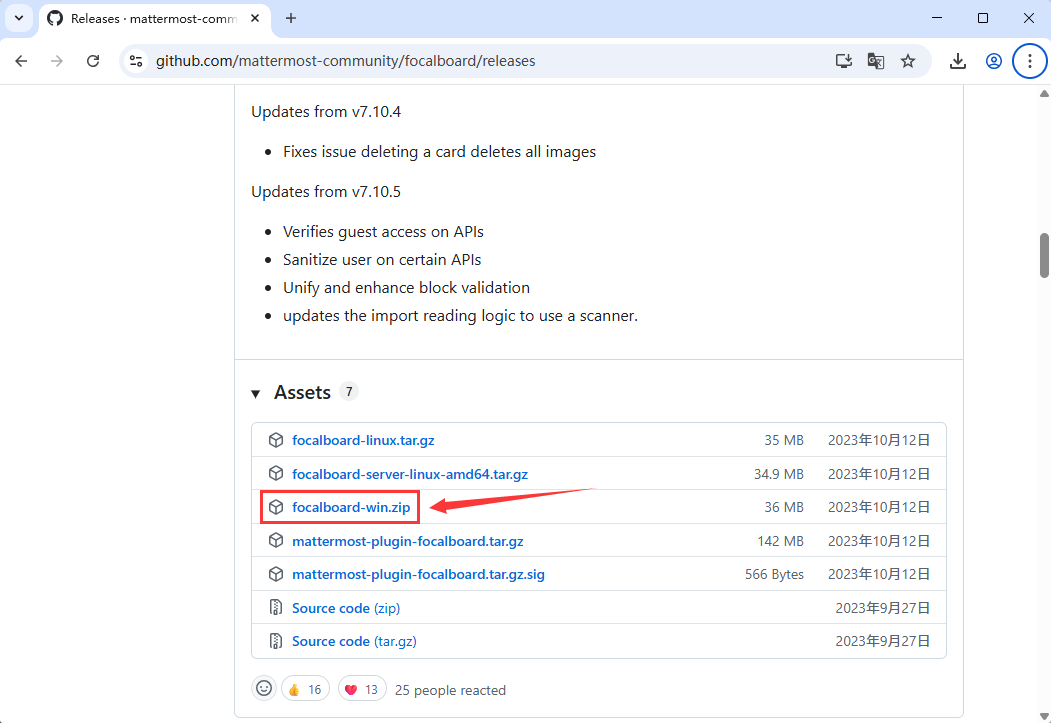
Task: Open the Chrome three-dot menu
Action: (x=1030, y=61)
